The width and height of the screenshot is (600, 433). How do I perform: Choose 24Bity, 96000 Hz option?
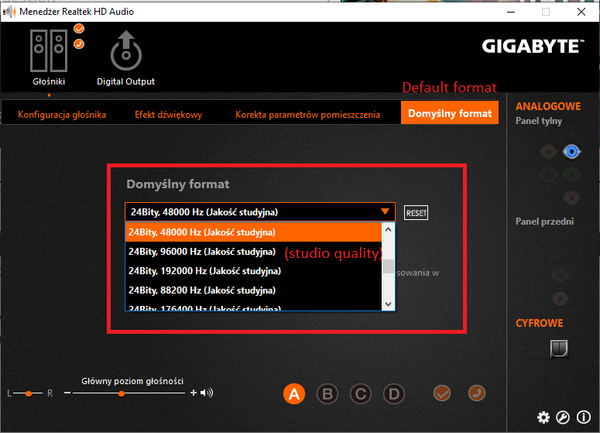(x=253, y=252)
